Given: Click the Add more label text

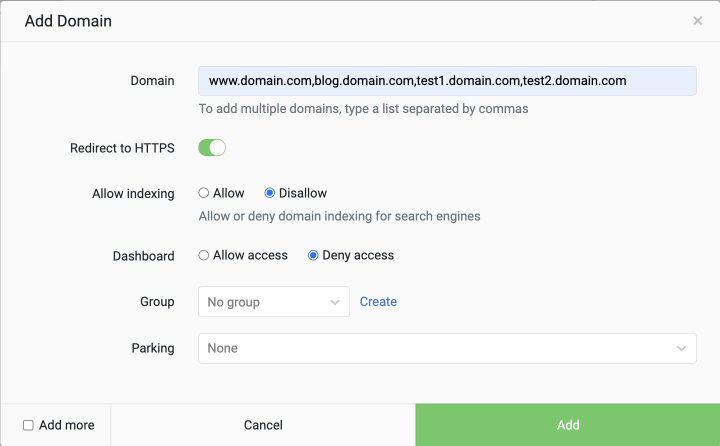Looking at the screenshot, I should (x=67, y=425).
